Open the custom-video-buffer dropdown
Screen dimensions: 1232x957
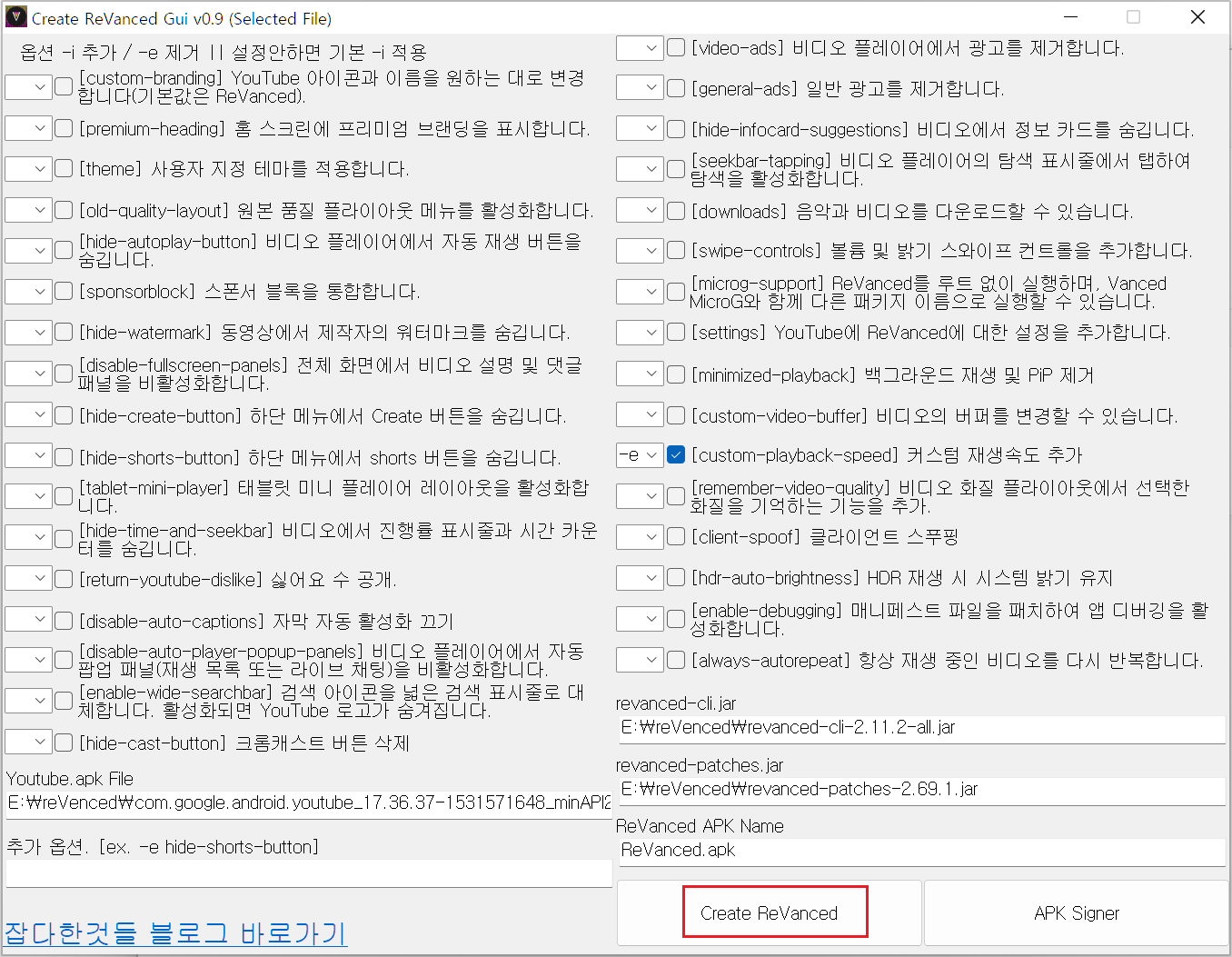(640, 415)
